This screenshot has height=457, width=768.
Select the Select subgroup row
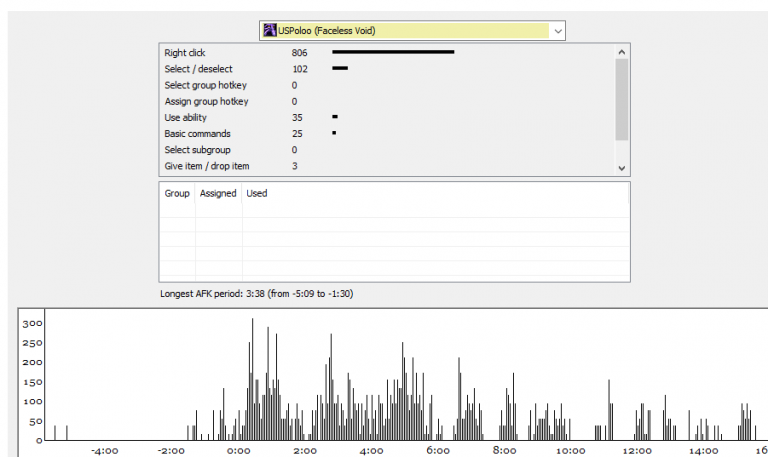click(x=387, y=149)
